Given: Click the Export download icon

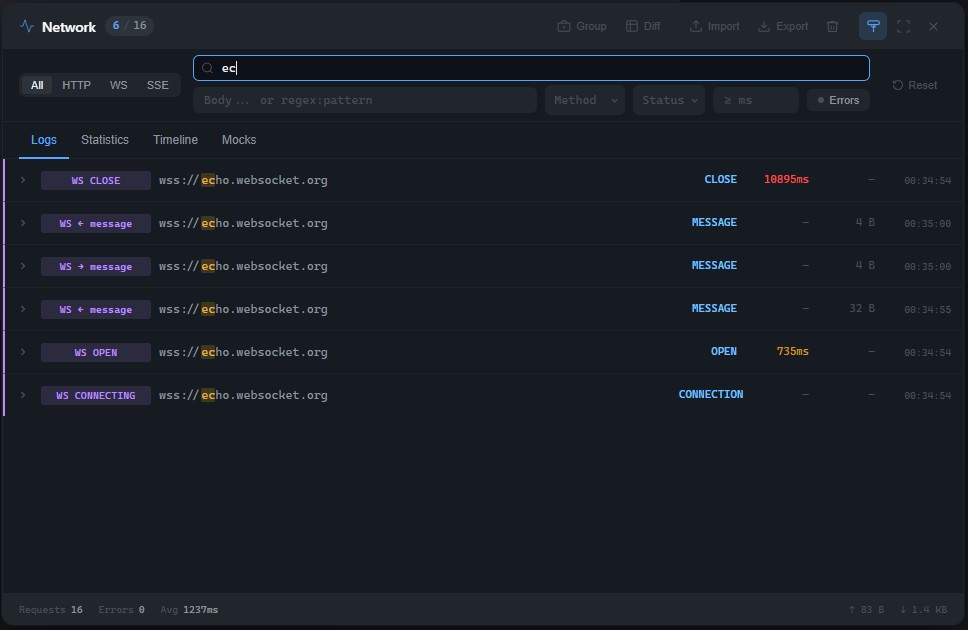Looking at the screenshot, I should [x=764, y=27].
